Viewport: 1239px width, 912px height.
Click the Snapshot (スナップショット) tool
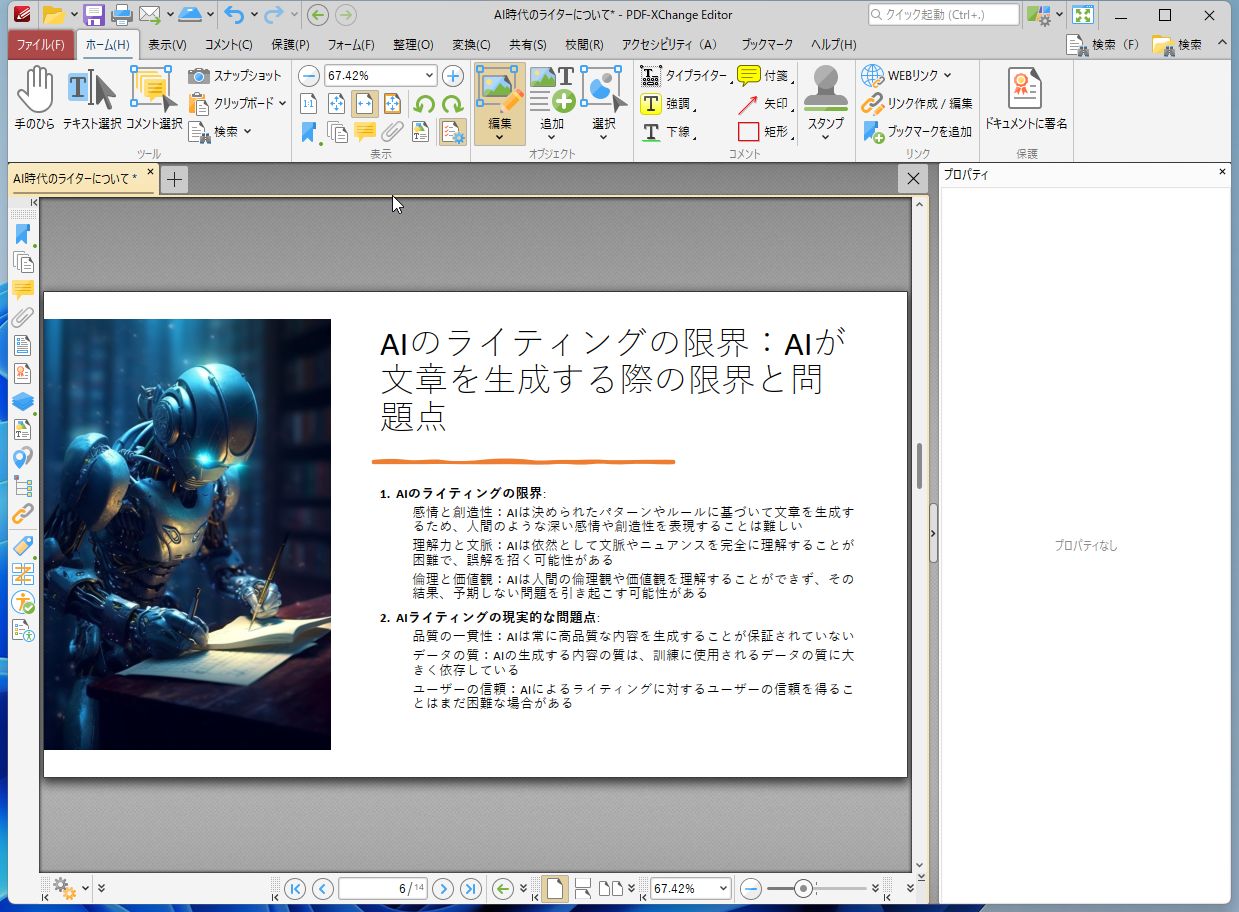pyautogui.click(x=235, y=76)
